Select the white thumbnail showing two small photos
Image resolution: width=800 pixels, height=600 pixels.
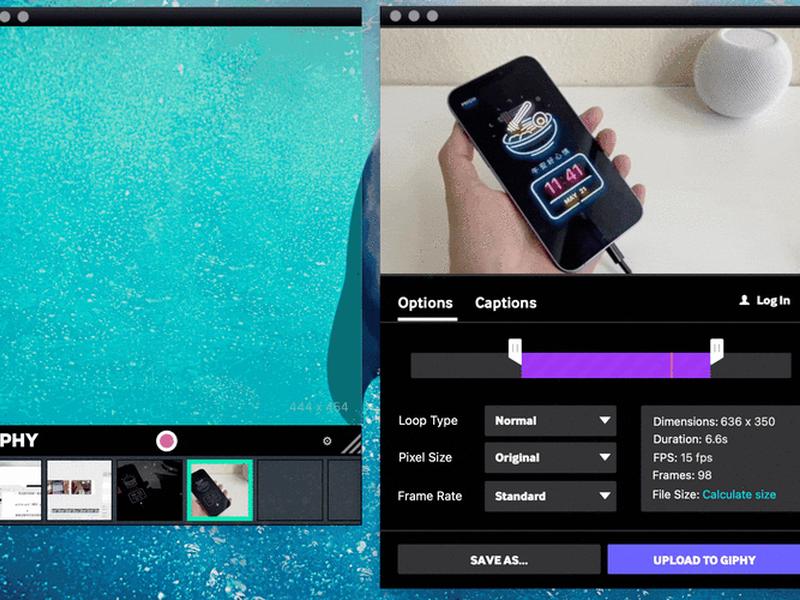tap(79, 490)
